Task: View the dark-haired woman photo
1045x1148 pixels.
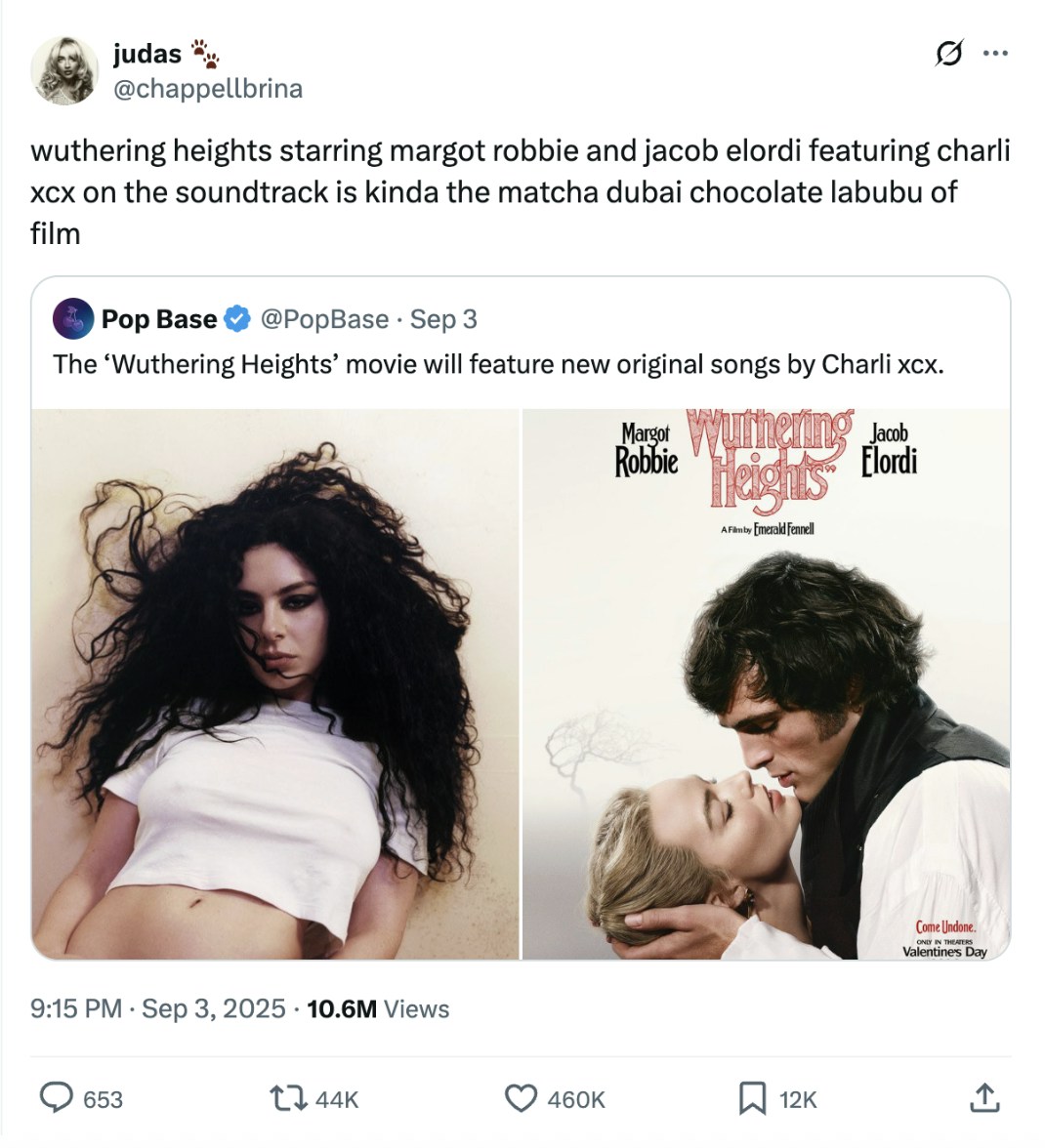Action: [x=275, y=683]
